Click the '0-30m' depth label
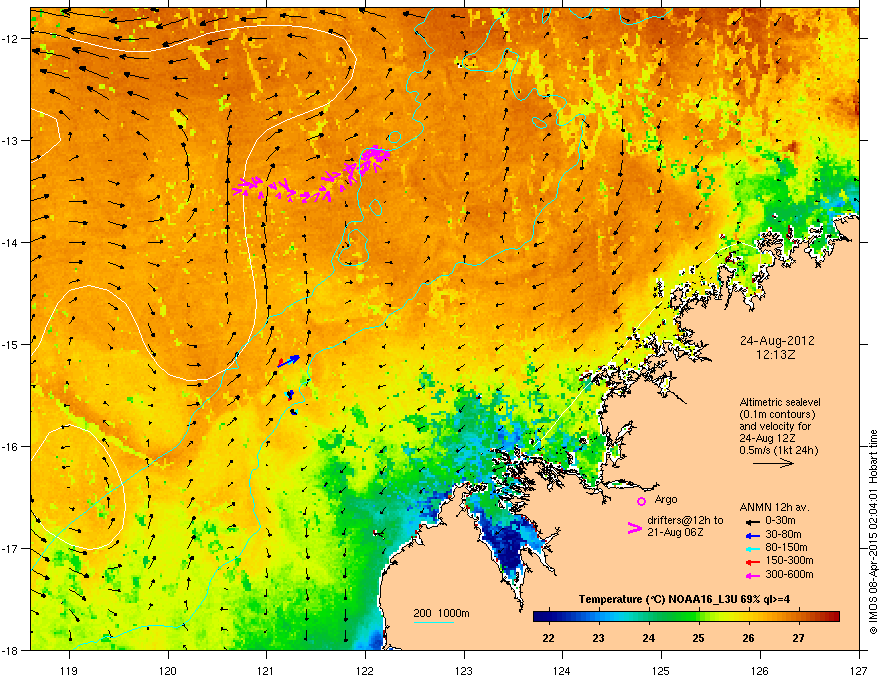The height and width of the screenshot is (680, 880). [780, 521]
